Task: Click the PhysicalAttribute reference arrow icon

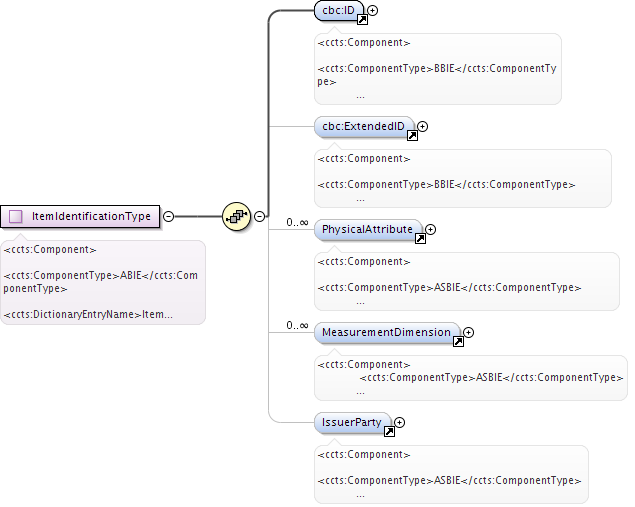Action: tap(420, 239)
